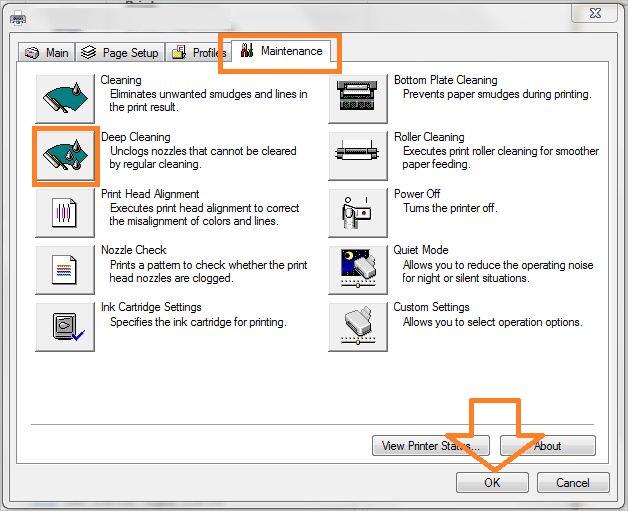Viewport: 628px width, 511px height.
Task: Click the 'Ink Cartridge Settings' label text
Action: (151, 307)
